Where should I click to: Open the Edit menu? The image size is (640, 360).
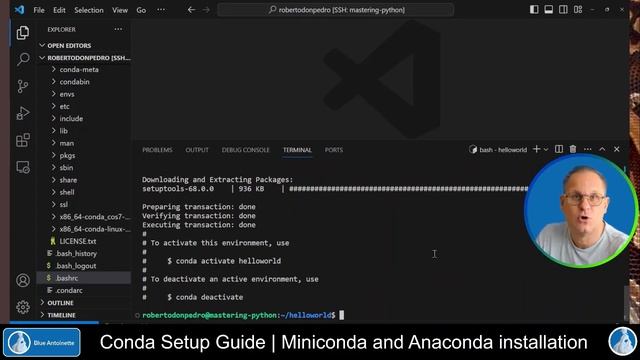(x=59, y=10)
